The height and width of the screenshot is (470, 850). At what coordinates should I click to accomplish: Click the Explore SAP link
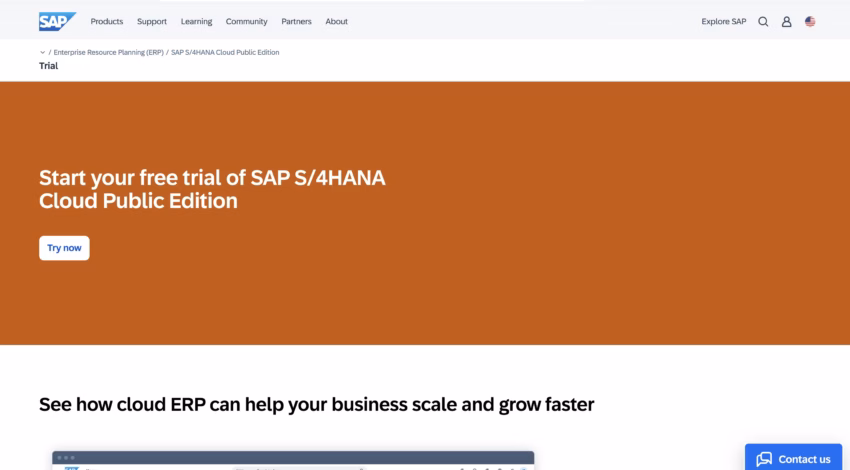[724, 21]
